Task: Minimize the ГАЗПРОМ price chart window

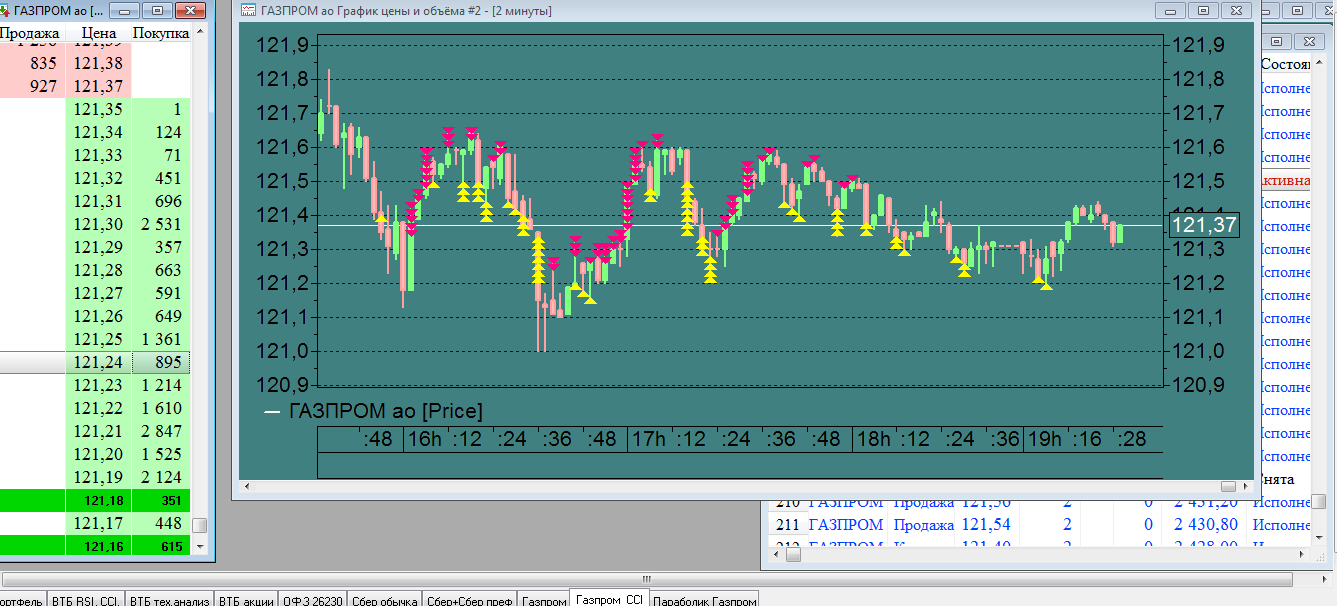Action: tap(1172, 10)
